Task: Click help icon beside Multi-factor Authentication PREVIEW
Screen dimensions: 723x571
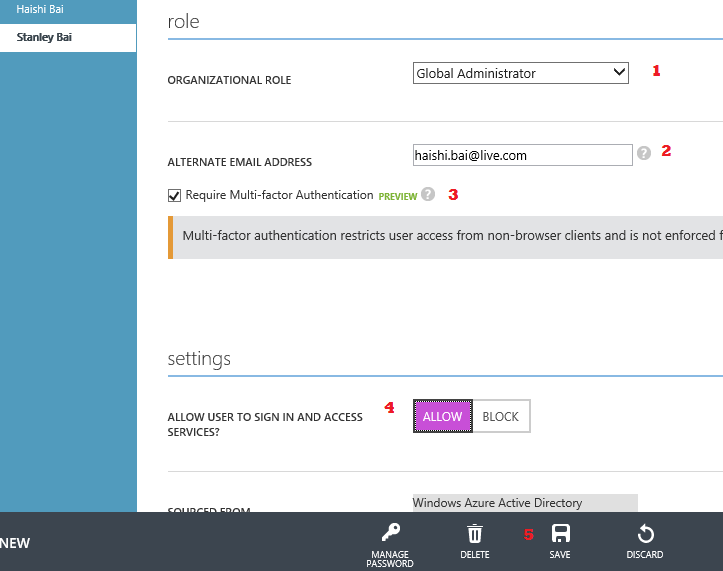Action: pyautogui.click(x=428, y=194)
